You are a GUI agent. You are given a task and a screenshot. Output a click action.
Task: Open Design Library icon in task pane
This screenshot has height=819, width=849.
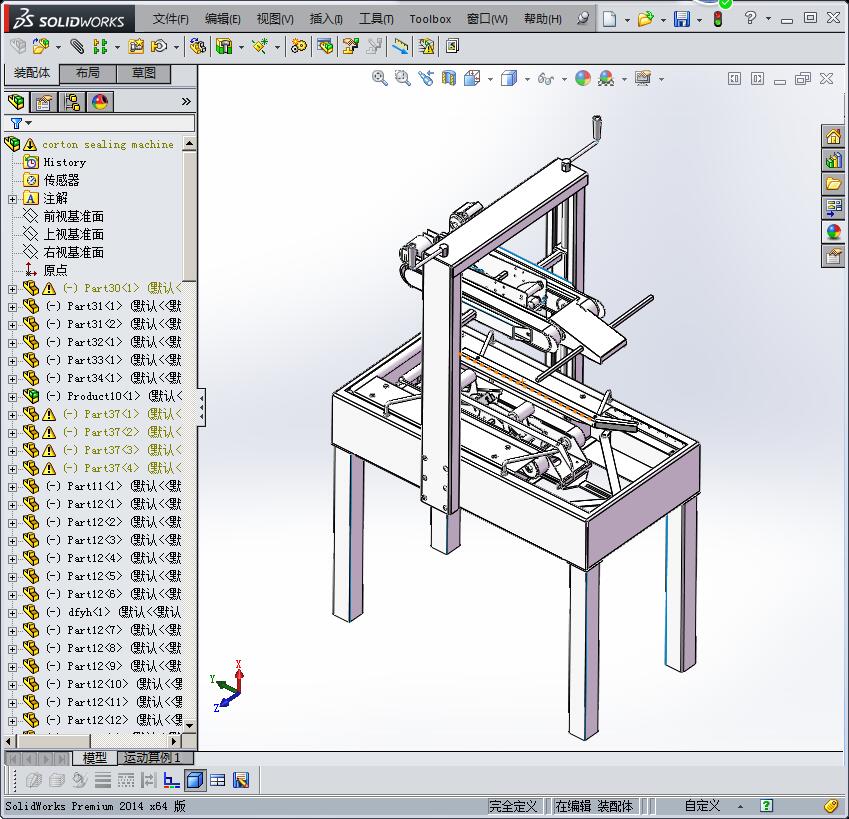(x=833, y=160)
